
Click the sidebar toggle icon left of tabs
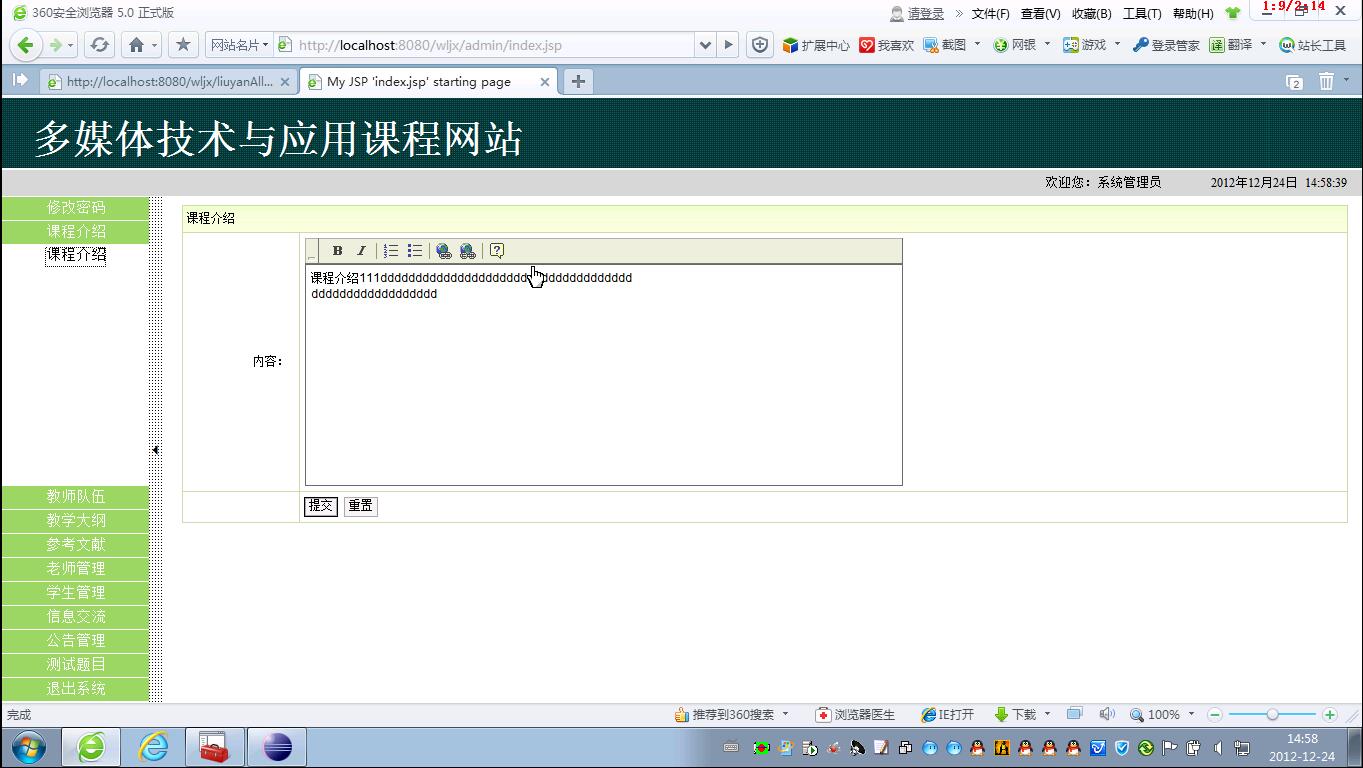pyautogui.click(x=20, y=81)
